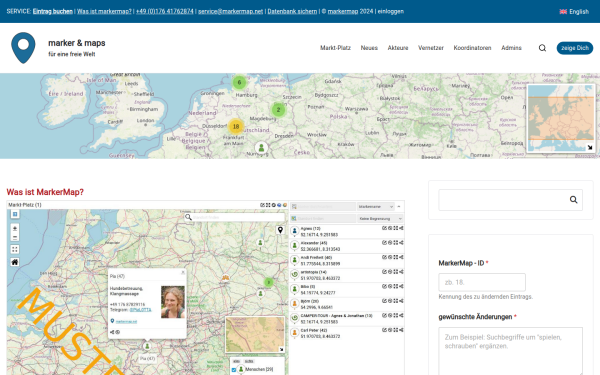
Task: Open the green cluster marker showing 2
Action: (278, 110)
